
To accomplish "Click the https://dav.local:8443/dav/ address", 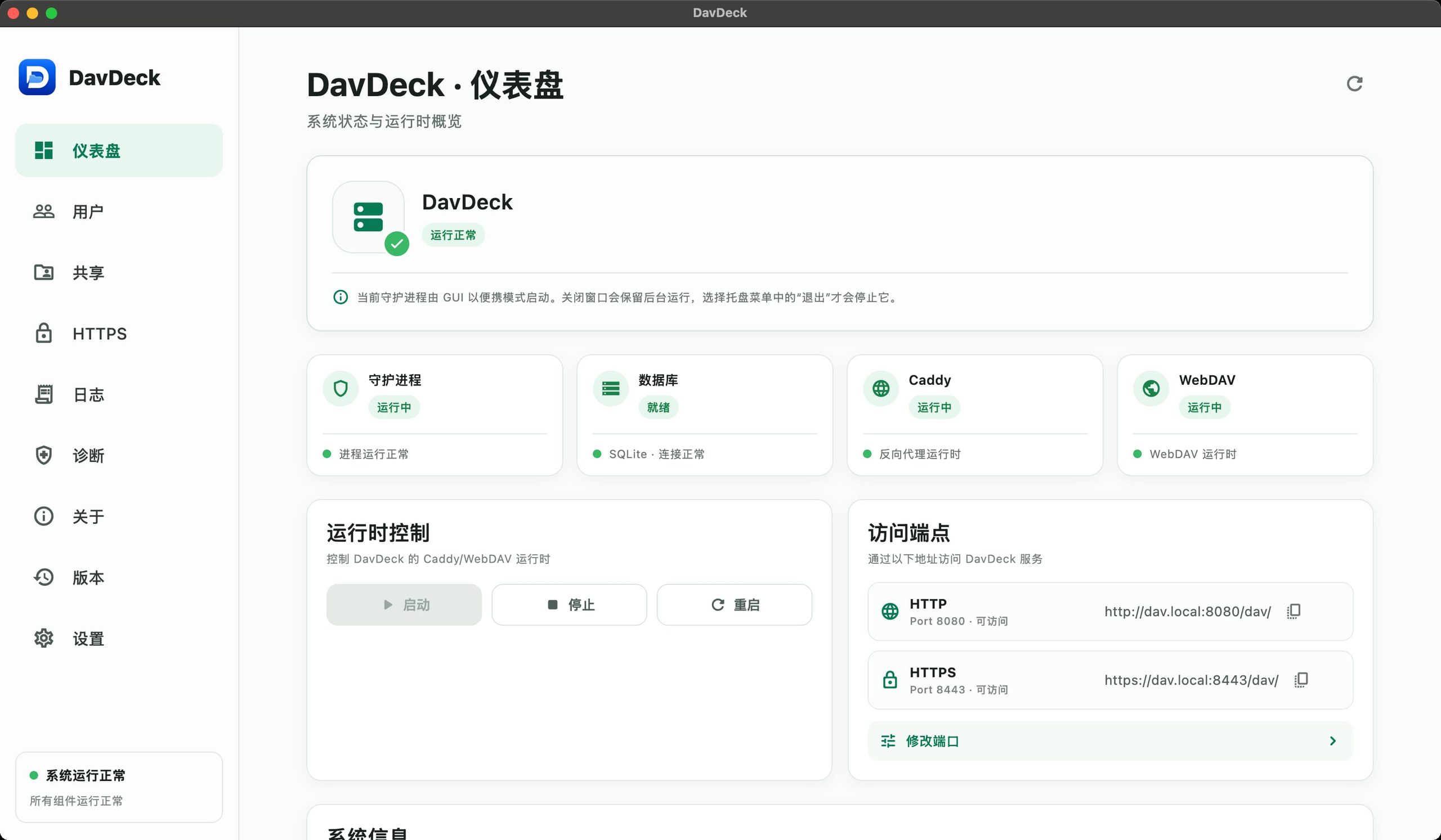I will [x=1191, y=680].
